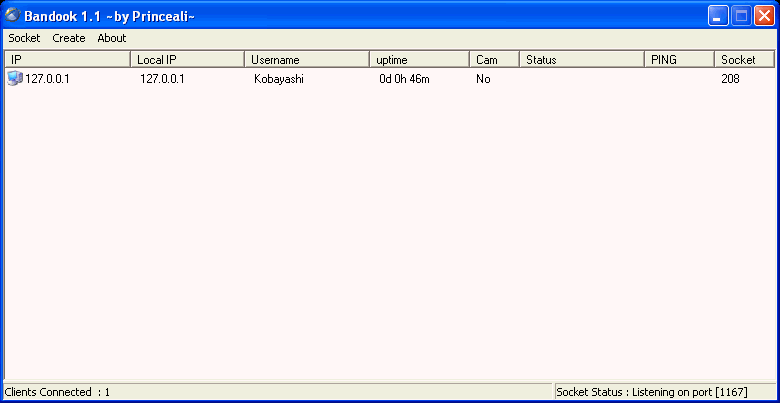
Task: Click the Cam column header
Action: point(494,60)
